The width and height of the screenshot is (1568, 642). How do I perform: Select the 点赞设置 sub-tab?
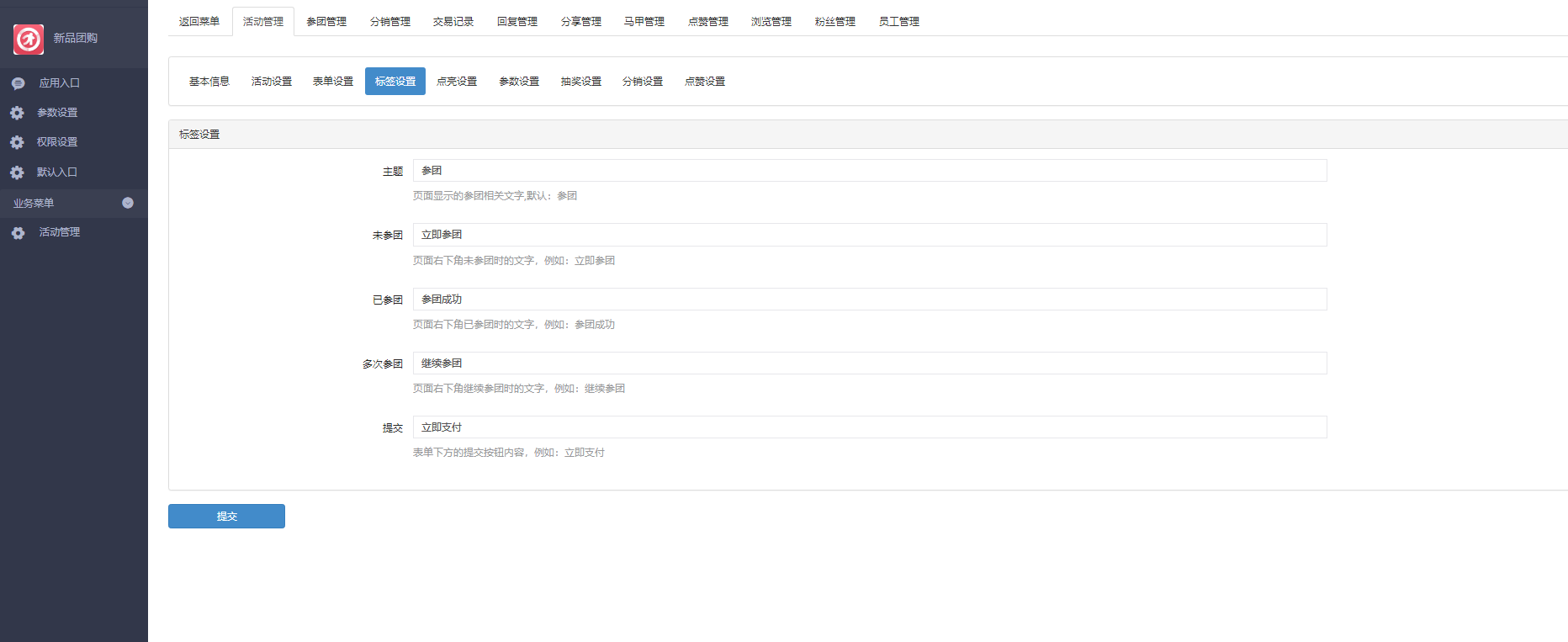click(705, 82)
